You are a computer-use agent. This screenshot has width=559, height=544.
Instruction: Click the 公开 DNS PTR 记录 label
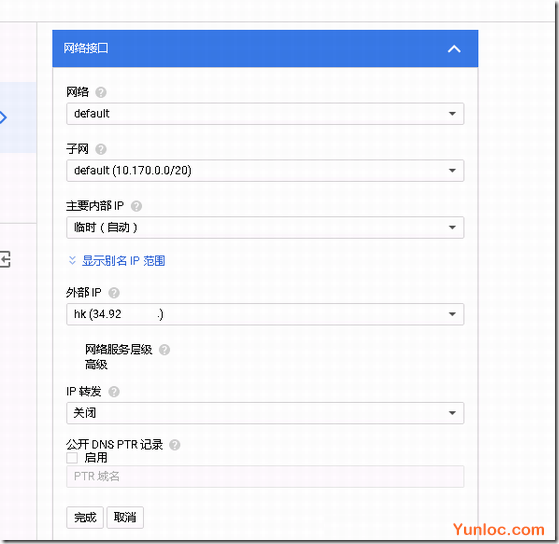point(114,445)
